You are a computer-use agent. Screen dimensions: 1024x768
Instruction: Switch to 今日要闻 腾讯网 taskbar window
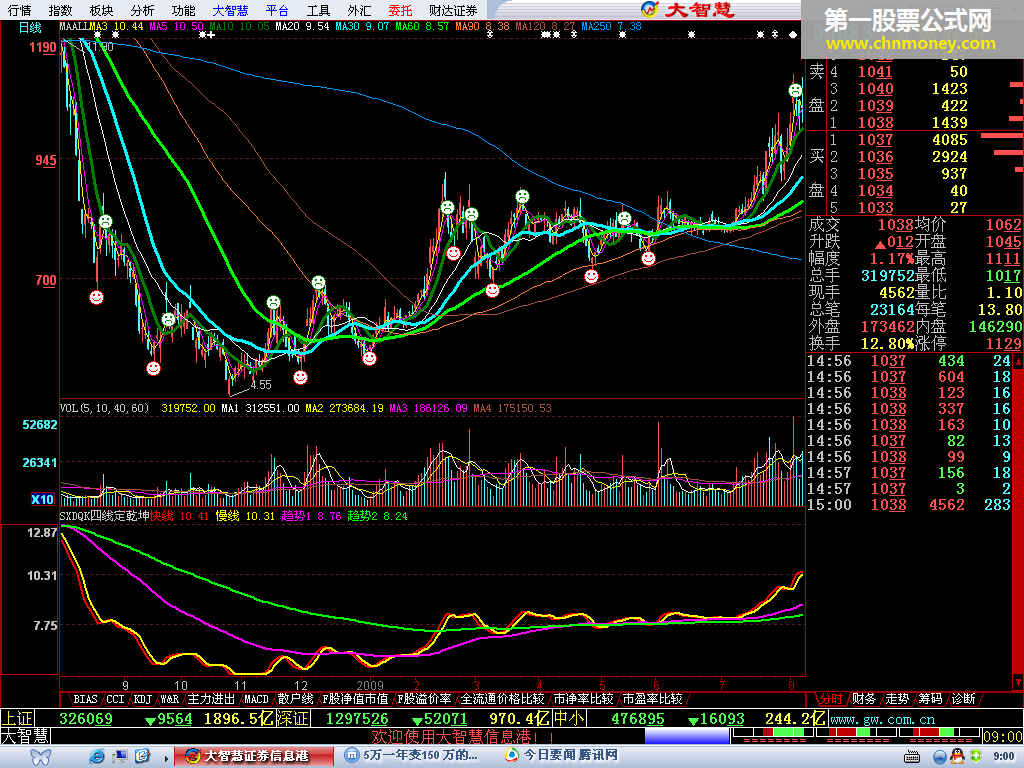coord(563,756)
